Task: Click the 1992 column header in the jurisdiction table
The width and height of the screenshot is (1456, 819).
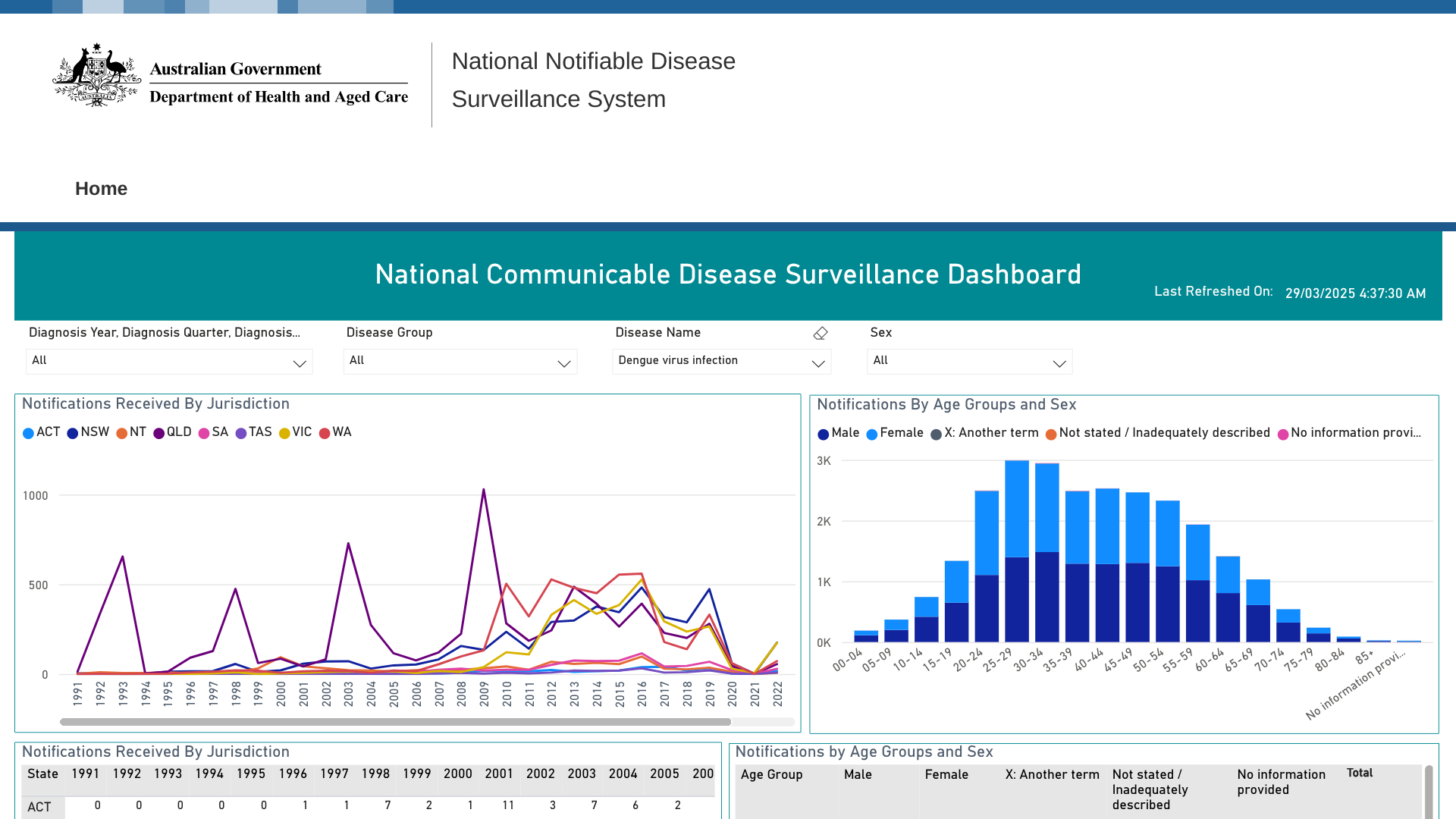Action: click(127, 774)
